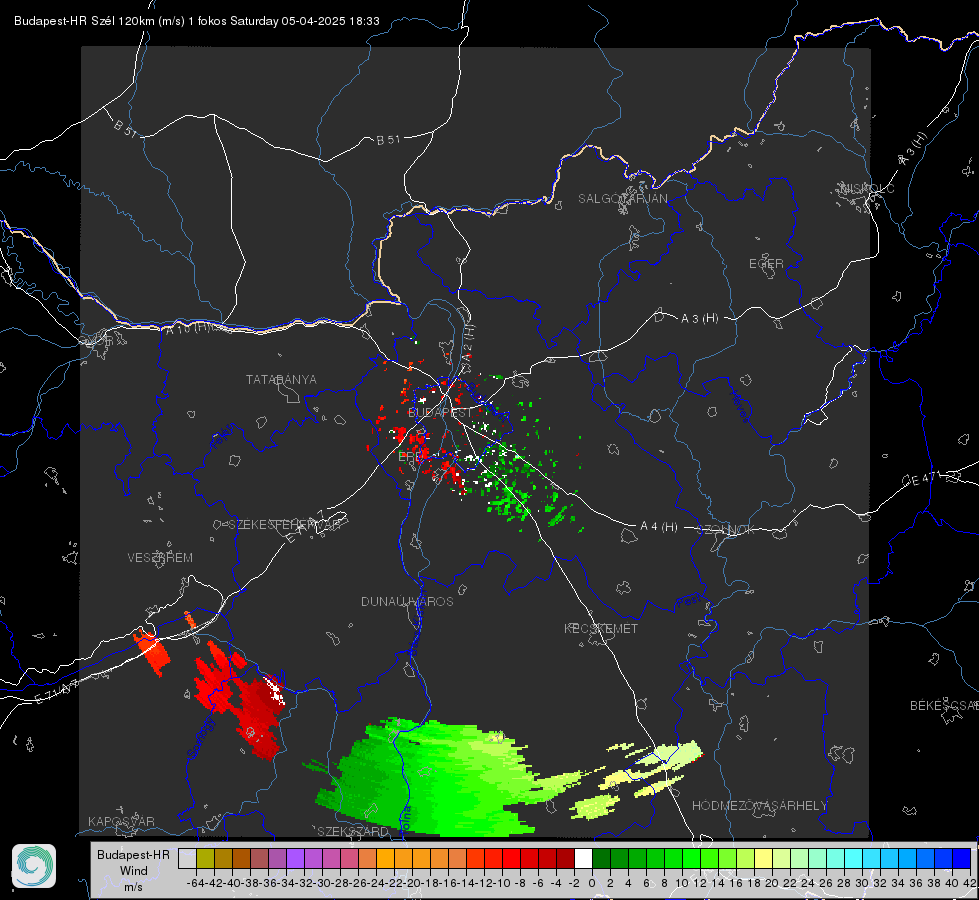Screen dimensions: 979x900
Task: Click the map title 'Budapest-HR Szél 120km' text
Action: coord(84,21)
